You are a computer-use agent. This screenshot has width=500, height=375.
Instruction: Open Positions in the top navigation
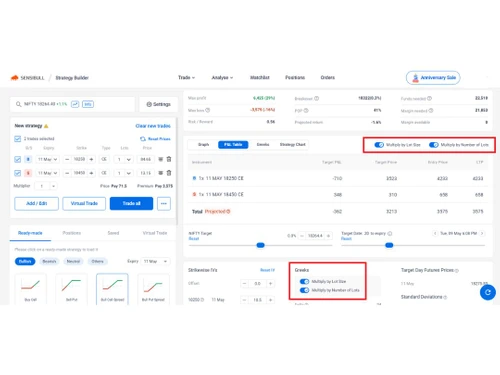[x=295, y=78]
